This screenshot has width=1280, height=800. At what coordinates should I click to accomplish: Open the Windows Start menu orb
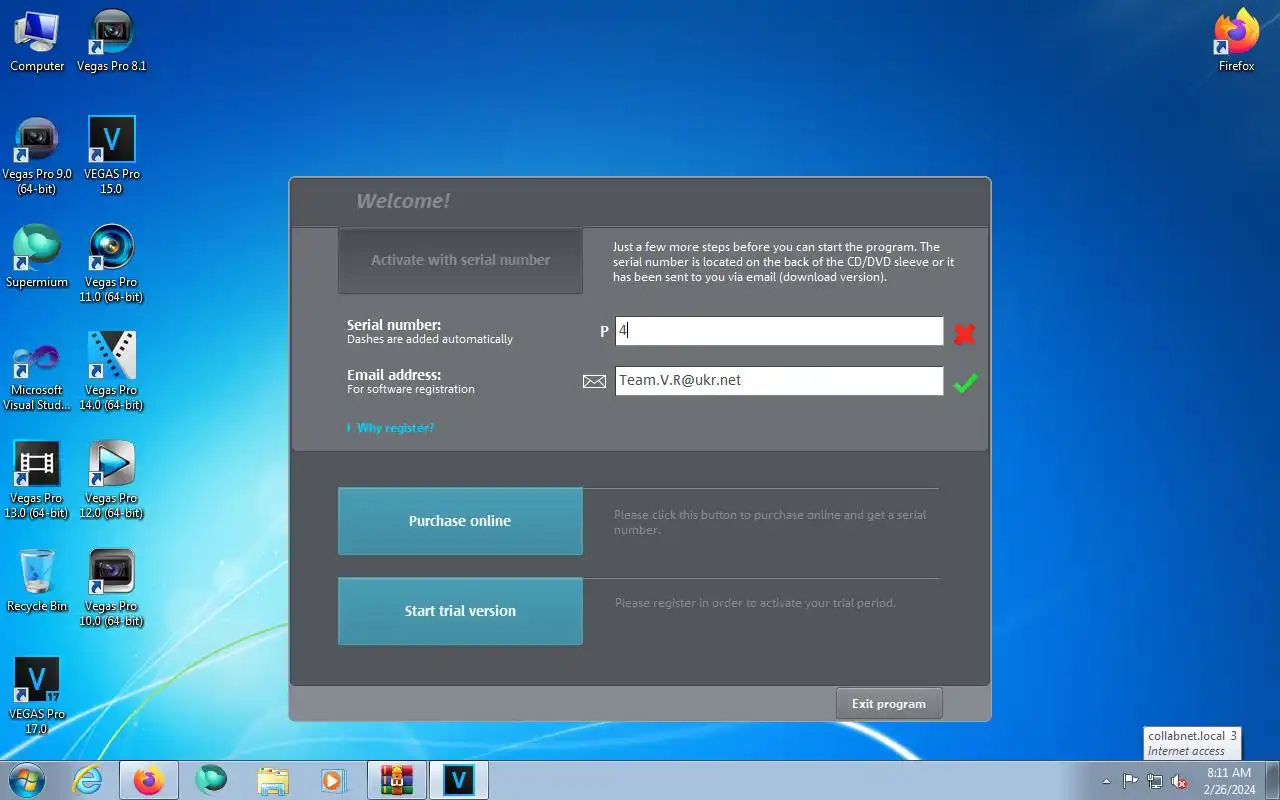(x=26, y=780)
